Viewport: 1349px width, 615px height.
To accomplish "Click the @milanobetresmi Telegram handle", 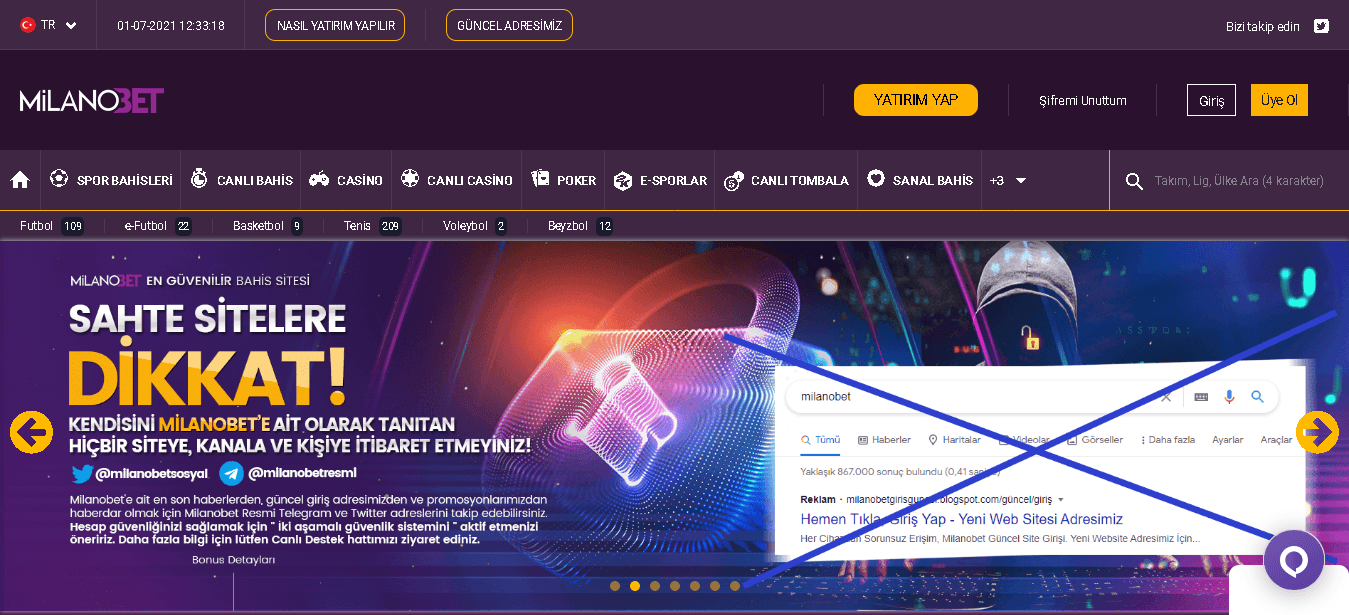I will (x=288, y=473).
